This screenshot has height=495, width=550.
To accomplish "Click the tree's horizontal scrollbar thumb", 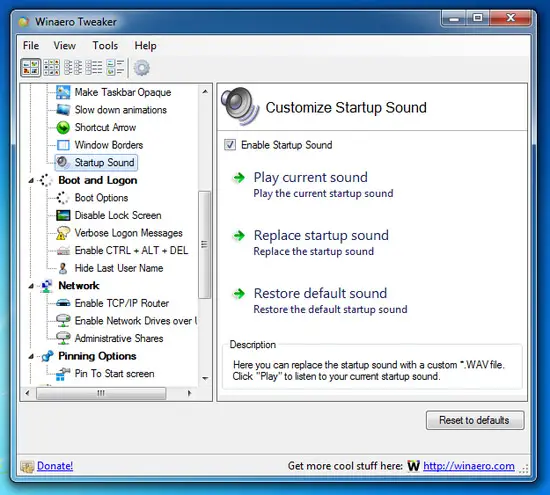I will [x=101, y=393].
